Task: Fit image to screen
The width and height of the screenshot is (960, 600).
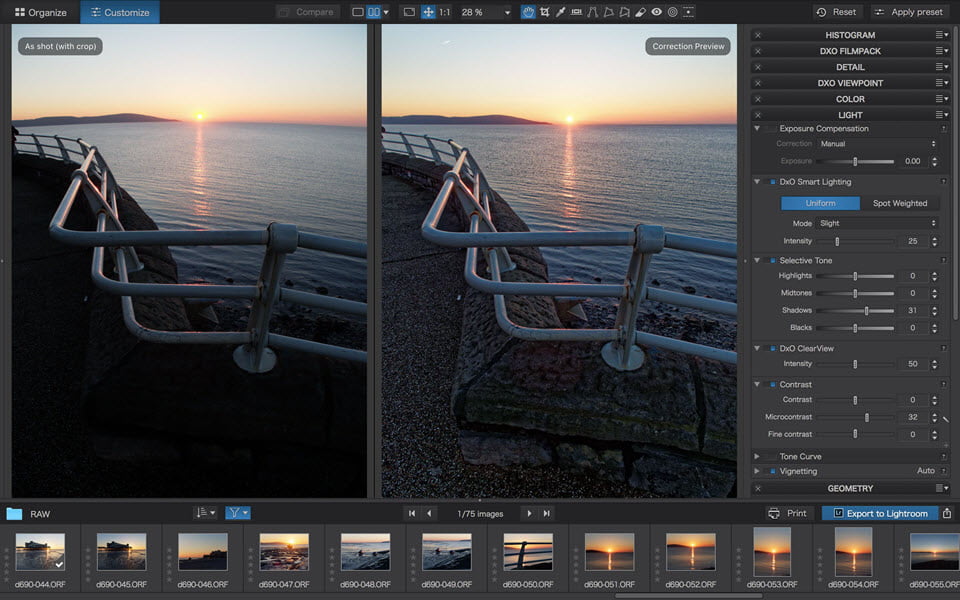Action: 409,12
